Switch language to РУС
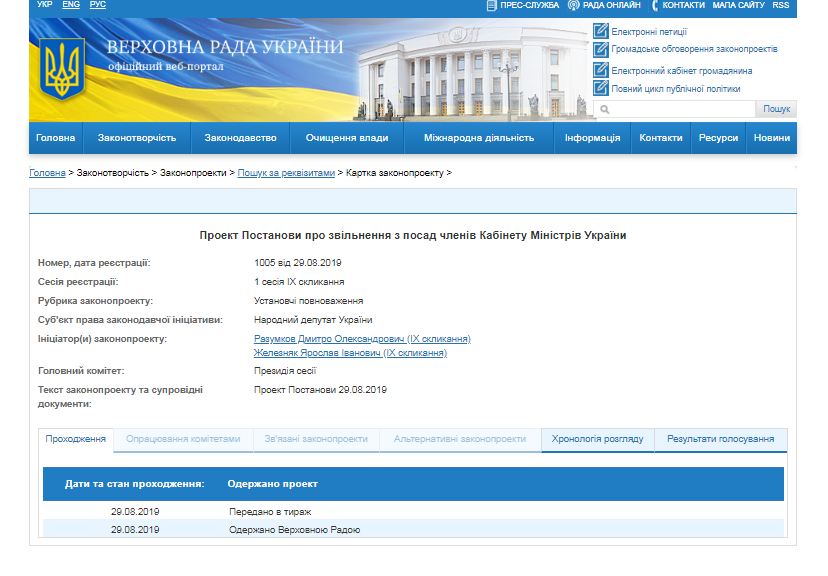The image size is (828, 576). (x=97, y=5)
